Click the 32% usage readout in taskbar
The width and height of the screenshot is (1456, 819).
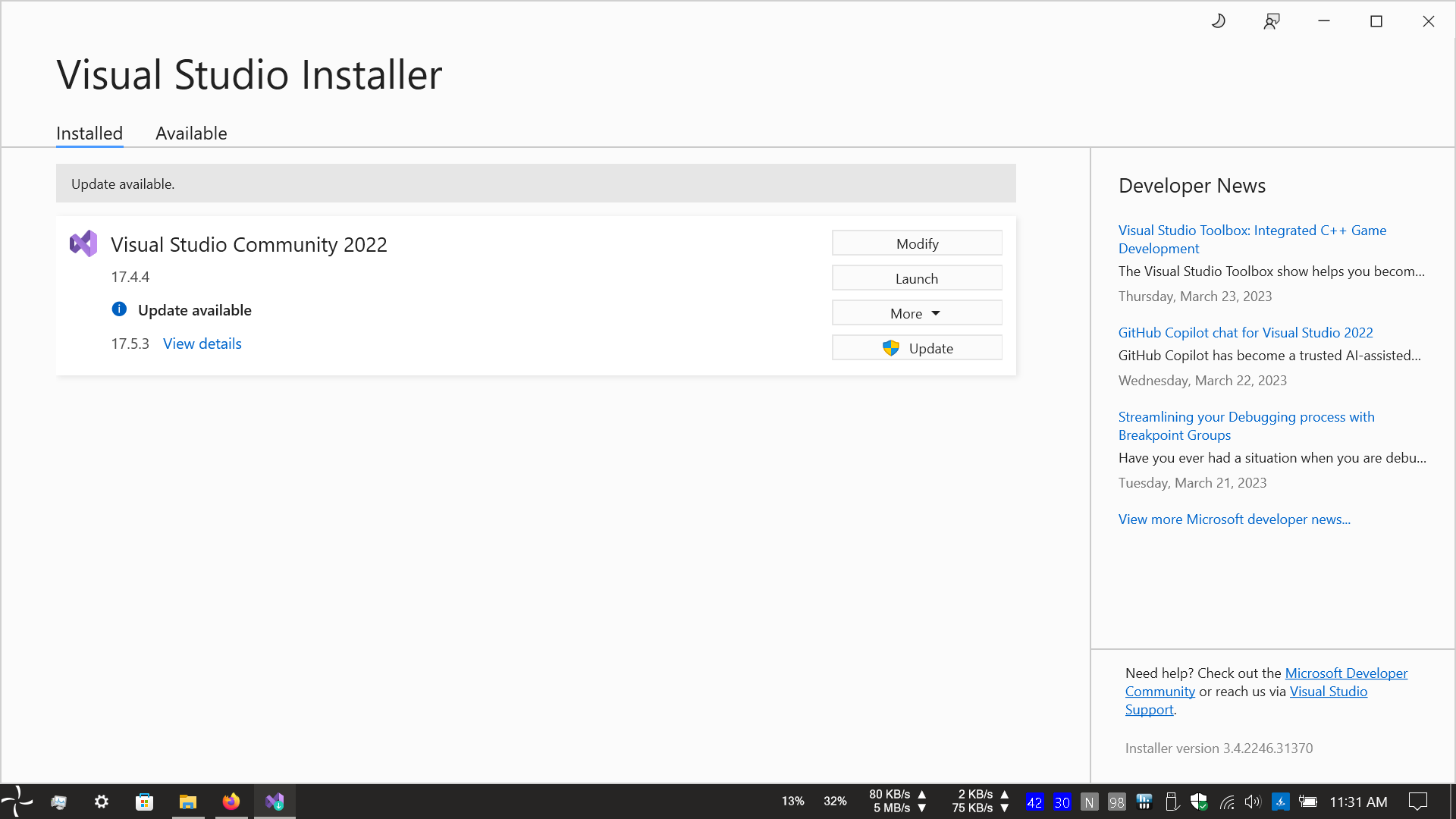click(x=835, y=801)
